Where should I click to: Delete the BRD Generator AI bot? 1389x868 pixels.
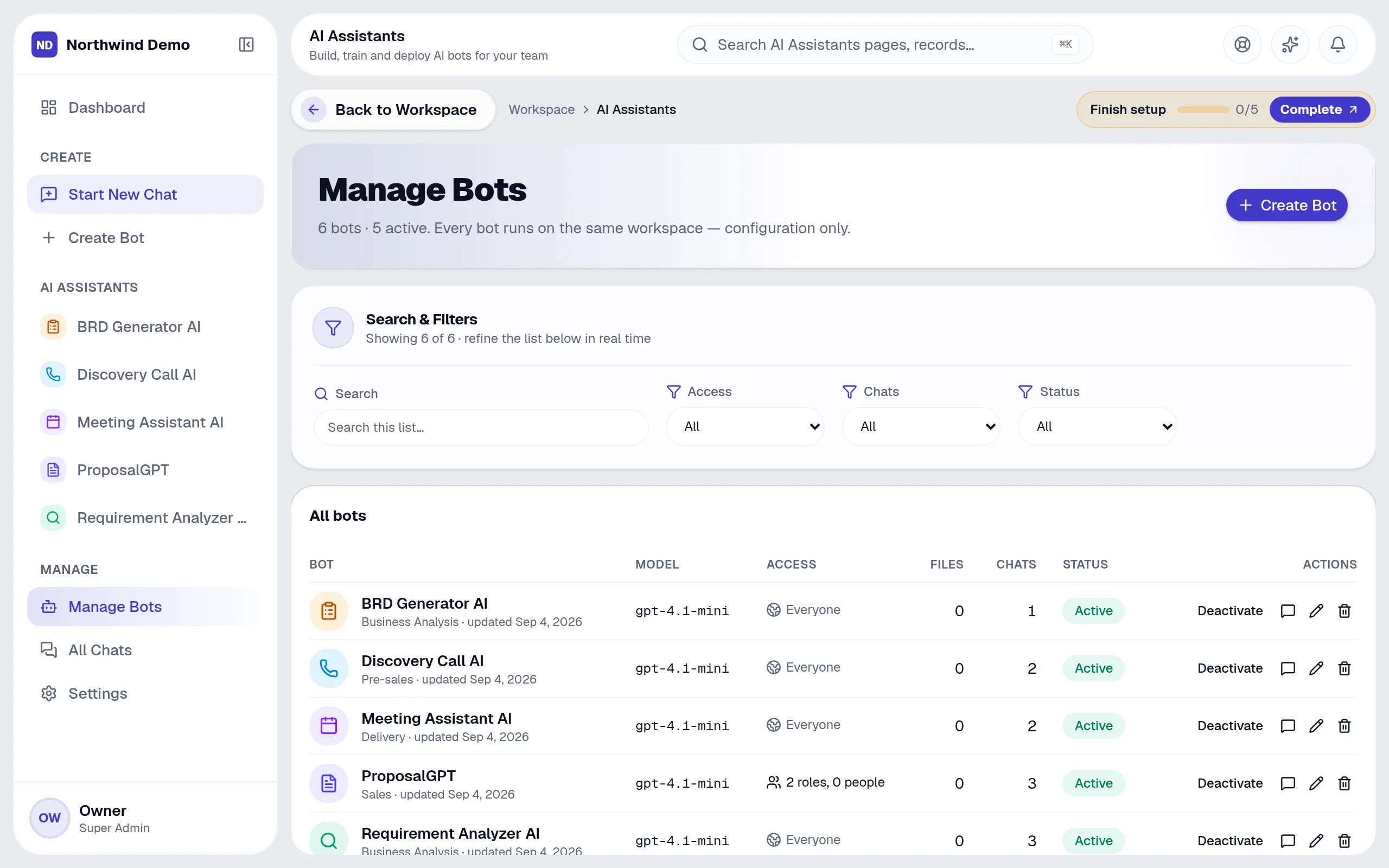coord(1343,611)
